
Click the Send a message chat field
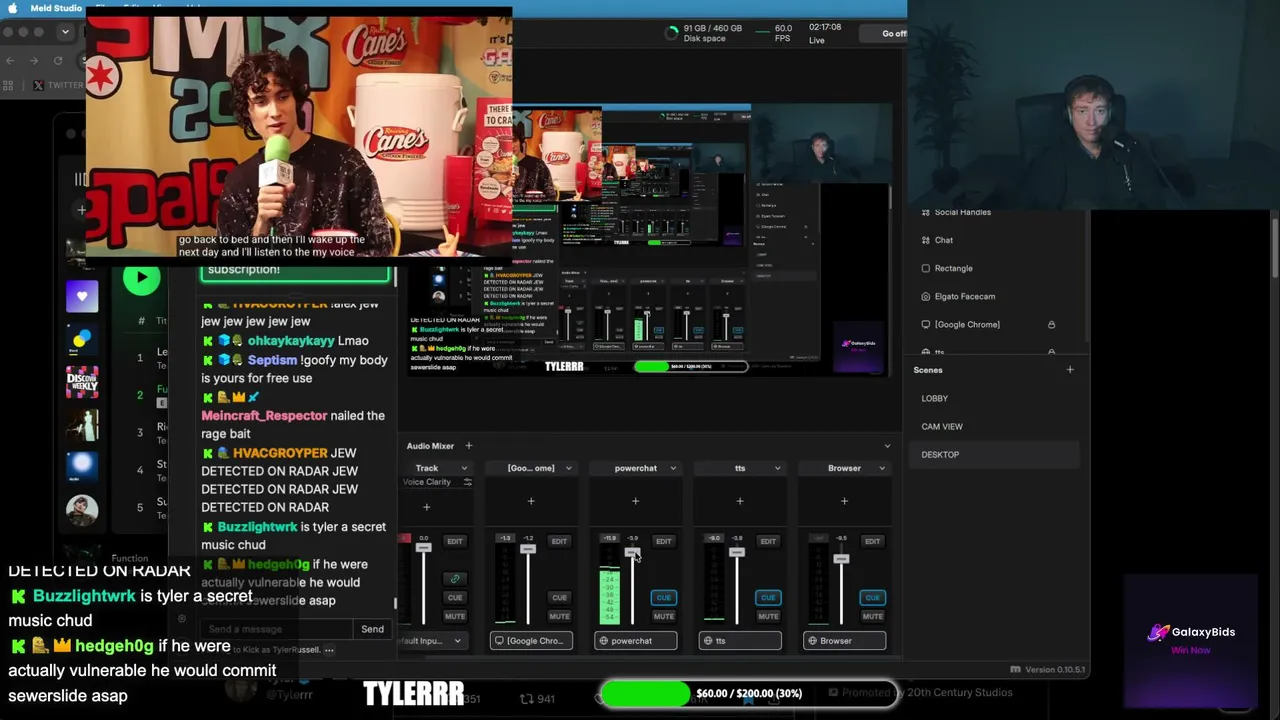point(277,629)
